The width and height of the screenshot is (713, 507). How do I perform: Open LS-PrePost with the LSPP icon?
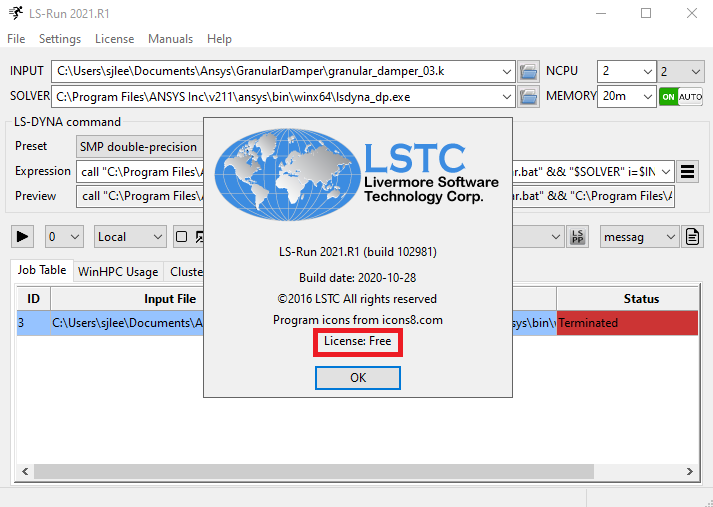click(x=577, y=236)
